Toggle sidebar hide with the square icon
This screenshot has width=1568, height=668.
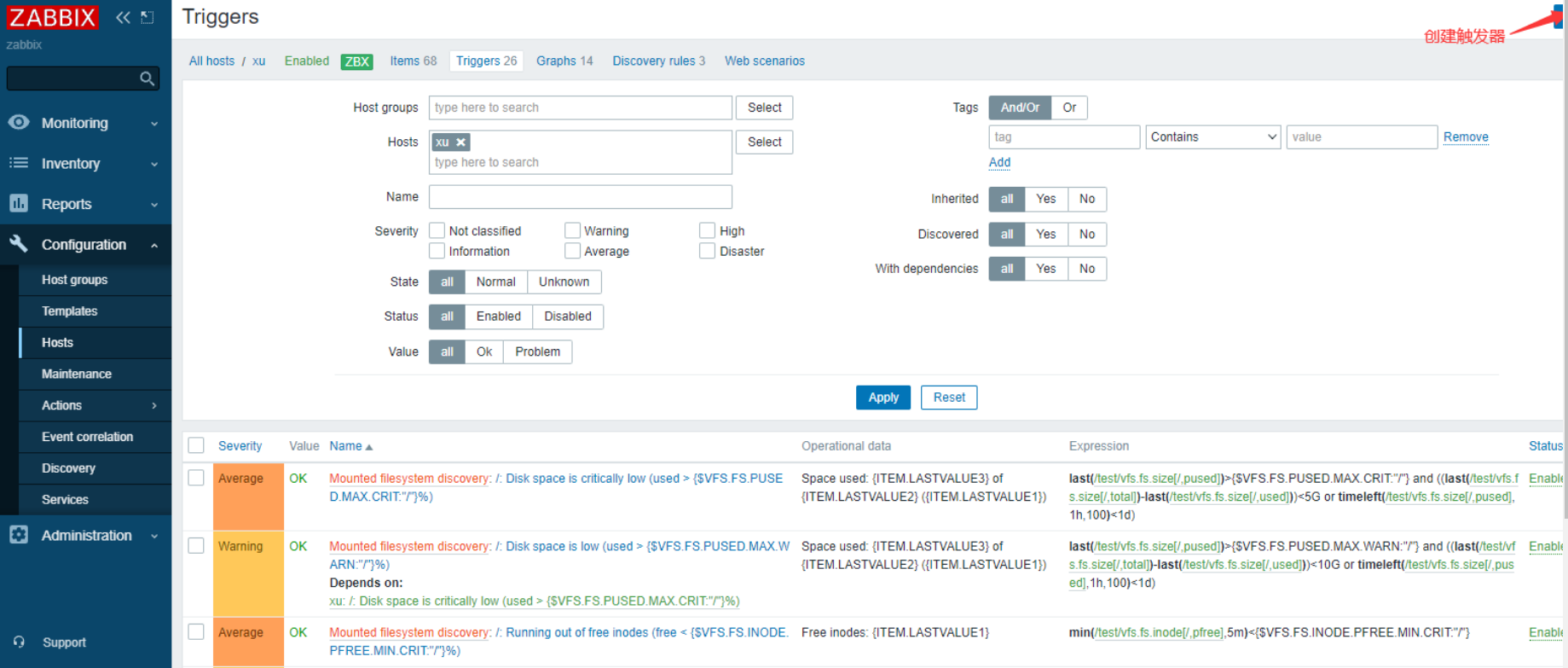pos(148,17)
